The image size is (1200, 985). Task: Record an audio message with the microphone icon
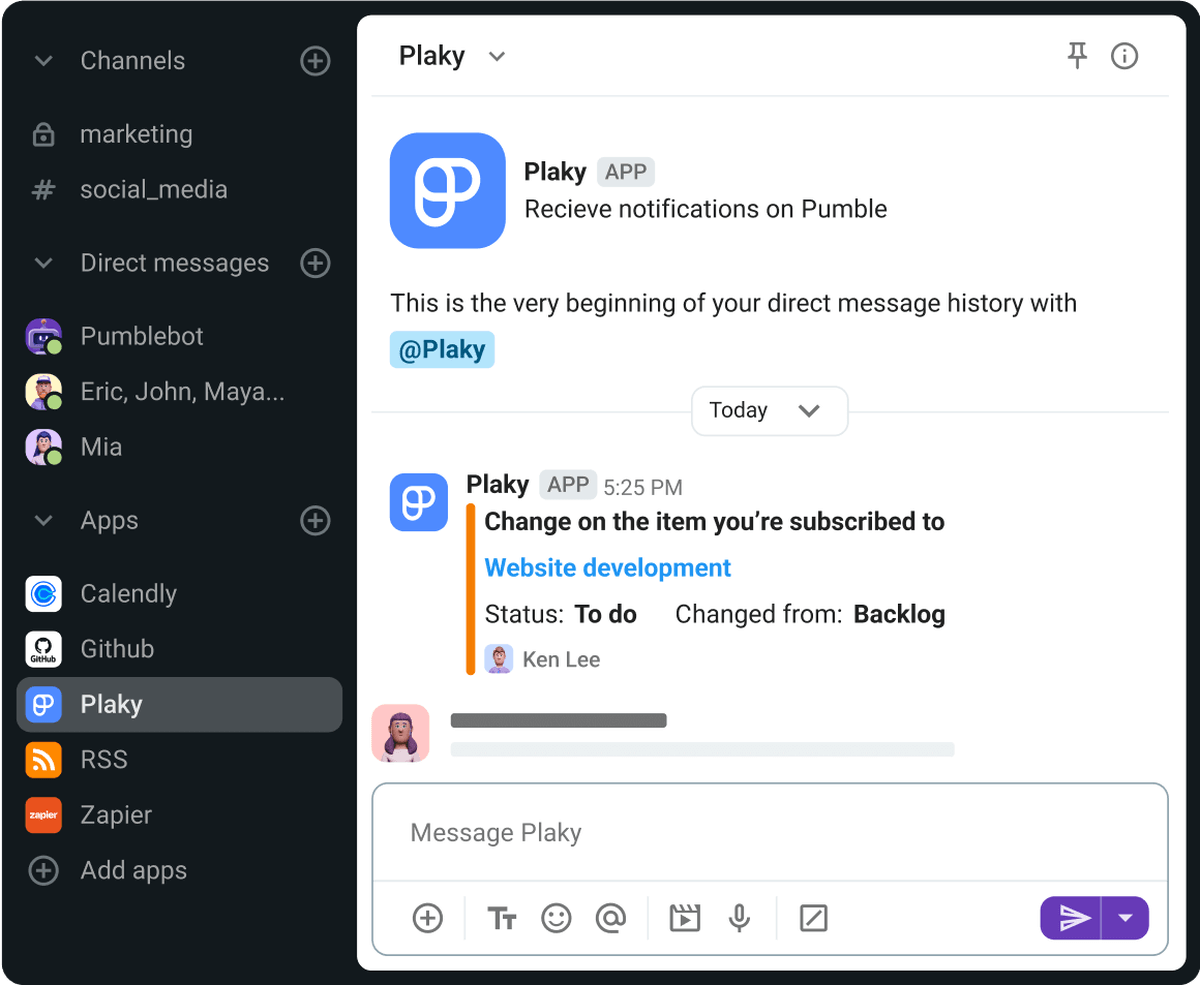pos(738,918)
